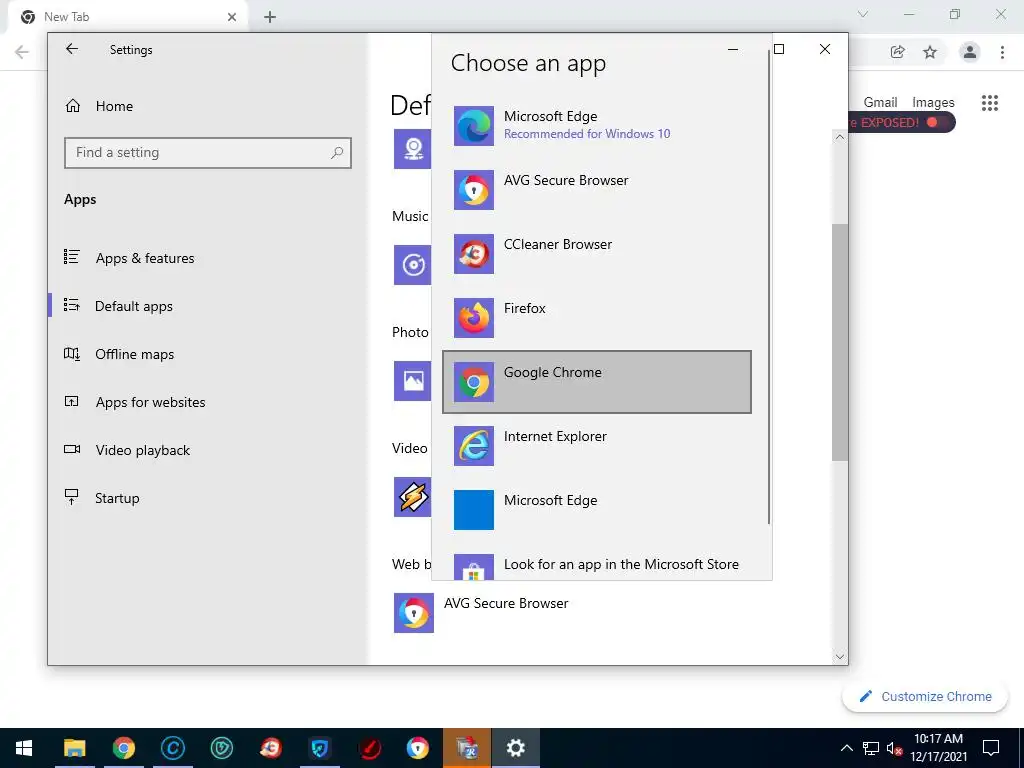Click the Maps default app icon
1024x768 pixels.
(x=412, y=149)
